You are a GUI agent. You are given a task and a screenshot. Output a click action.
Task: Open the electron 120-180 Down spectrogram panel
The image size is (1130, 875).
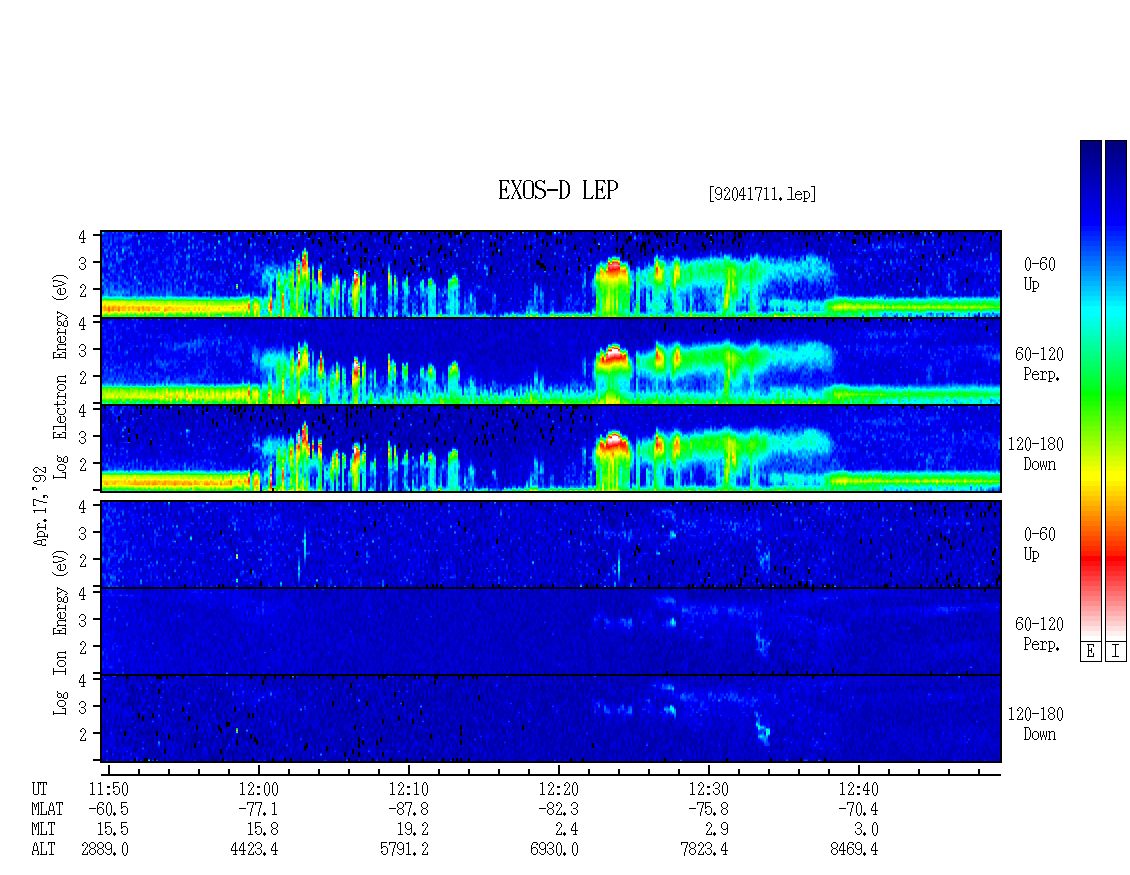(551, 448)
